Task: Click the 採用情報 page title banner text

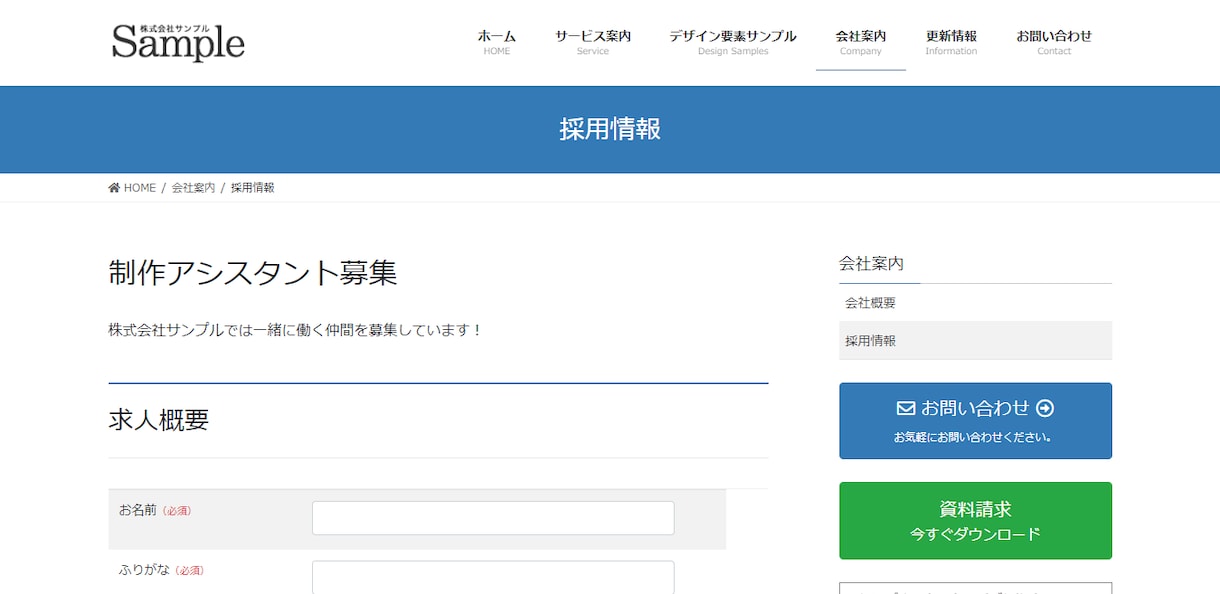Action: [x=610, y=129]
